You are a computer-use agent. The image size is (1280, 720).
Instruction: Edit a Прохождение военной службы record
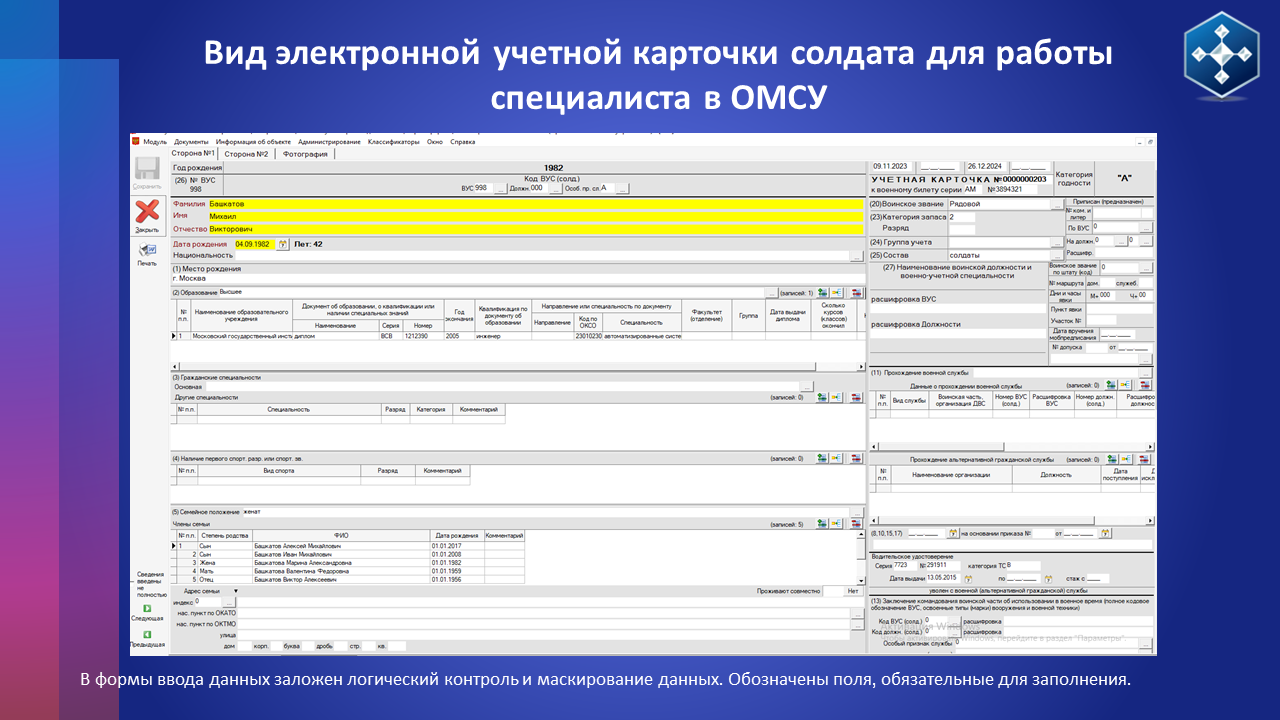[1125, 384]
